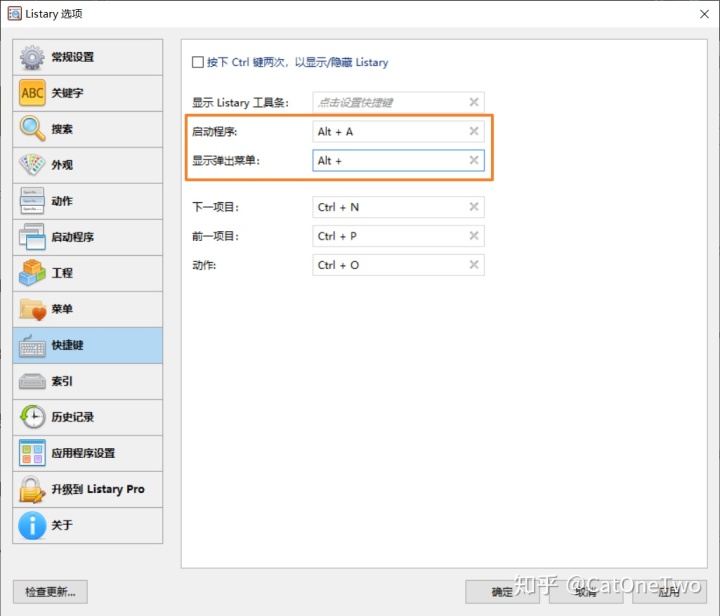The width and height of the screenshot is (720, 616).
Task: Click the 菜单 folder heart icon
Action: pos(32,309)
